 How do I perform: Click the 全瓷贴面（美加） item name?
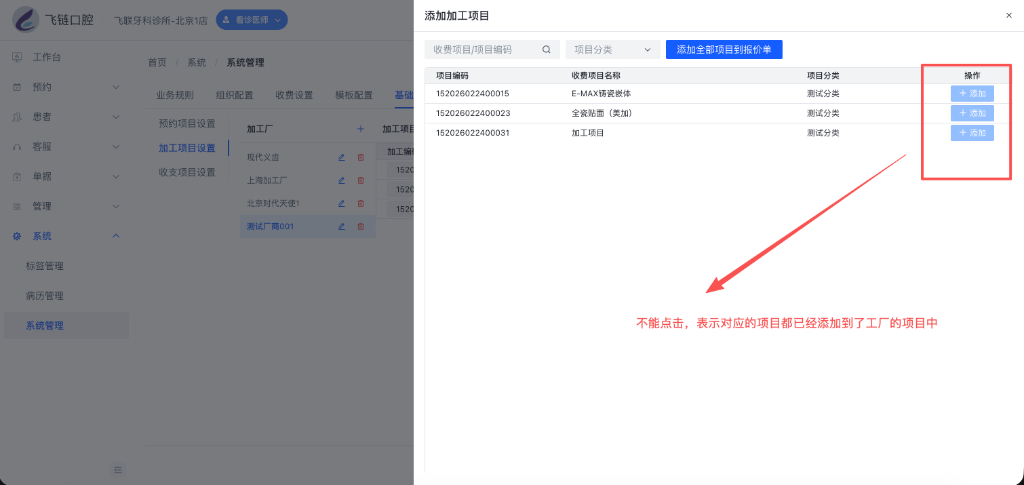coord(602,113)
